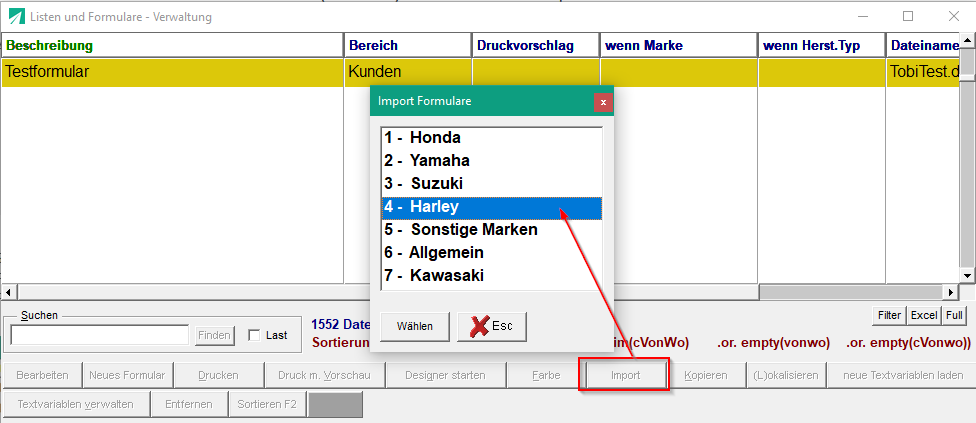Click the TobiTest file name cell
This screenshot has width=976, height=423.
pyautogui.click(x=923, y=72)
